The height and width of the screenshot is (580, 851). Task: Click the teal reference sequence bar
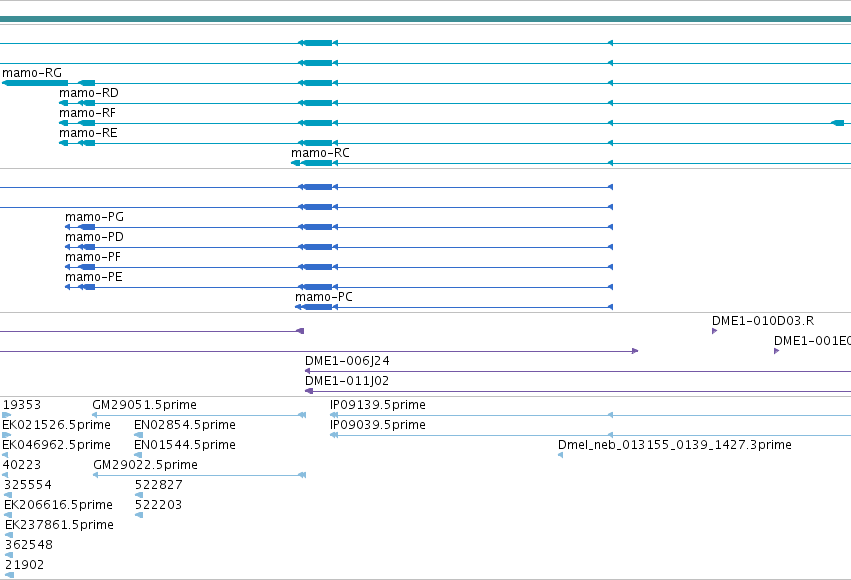click(x=426, y=20)
